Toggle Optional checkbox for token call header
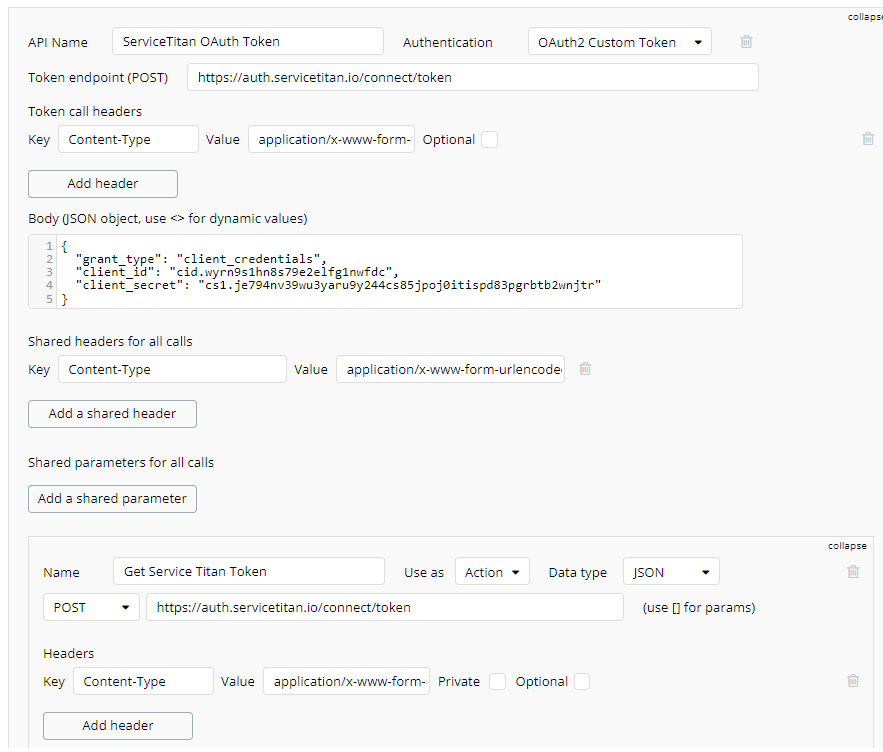 coord(489,140)
